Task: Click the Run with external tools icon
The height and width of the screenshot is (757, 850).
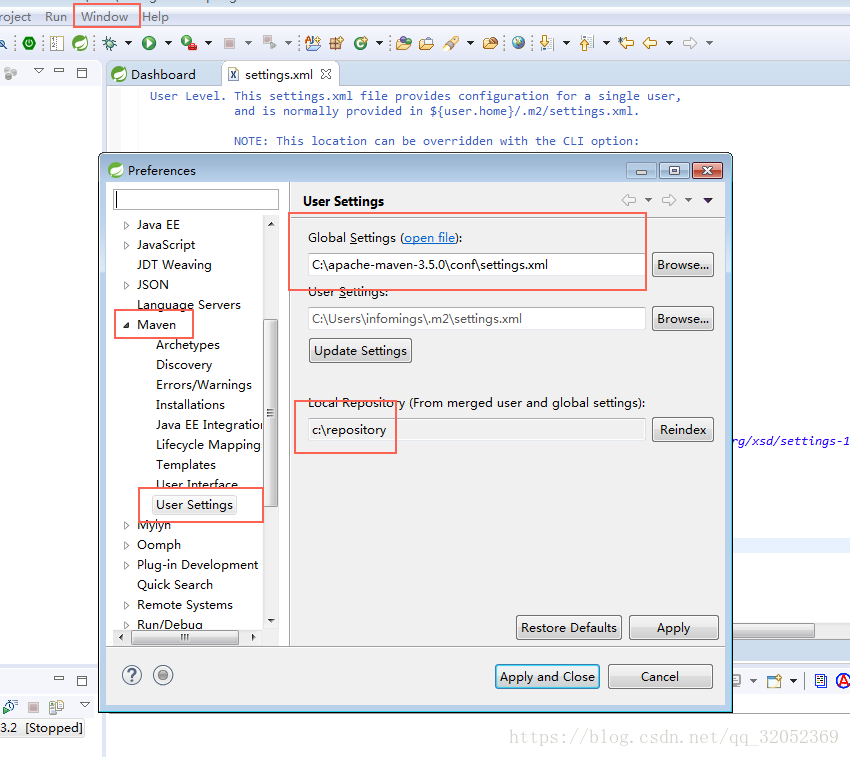Action: [x=189, y=43]
